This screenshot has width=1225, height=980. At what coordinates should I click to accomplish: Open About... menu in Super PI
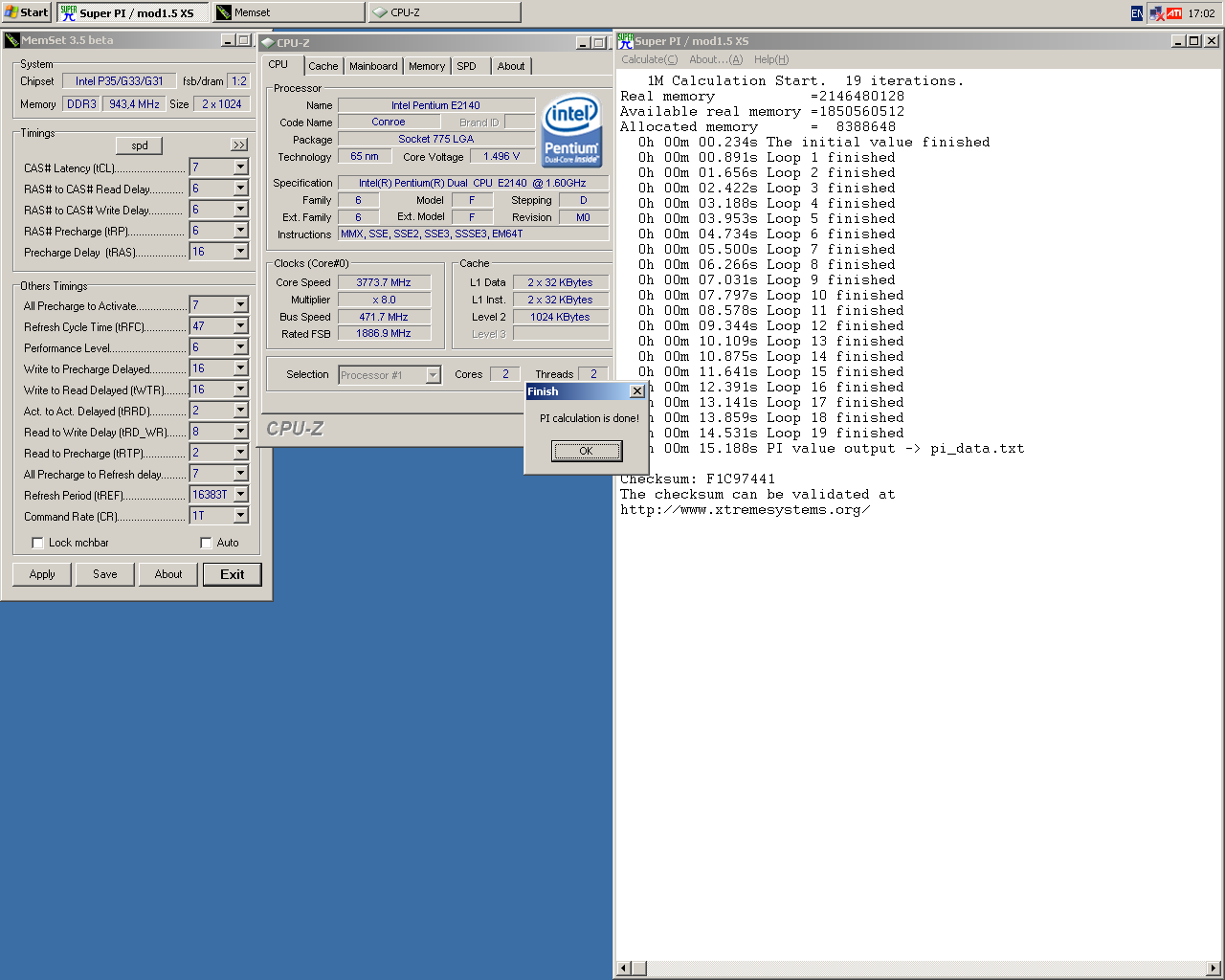(x=716, y=59)
